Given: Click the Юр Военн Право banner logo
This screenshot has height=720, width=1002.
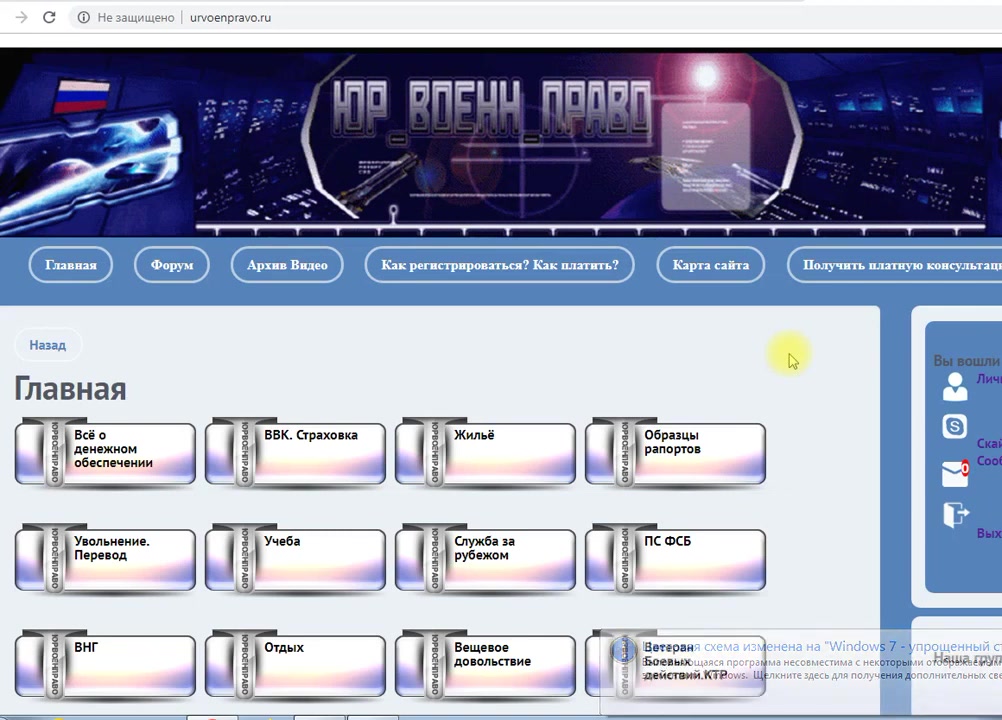Looking at the screenshot, I should (492, 109).
